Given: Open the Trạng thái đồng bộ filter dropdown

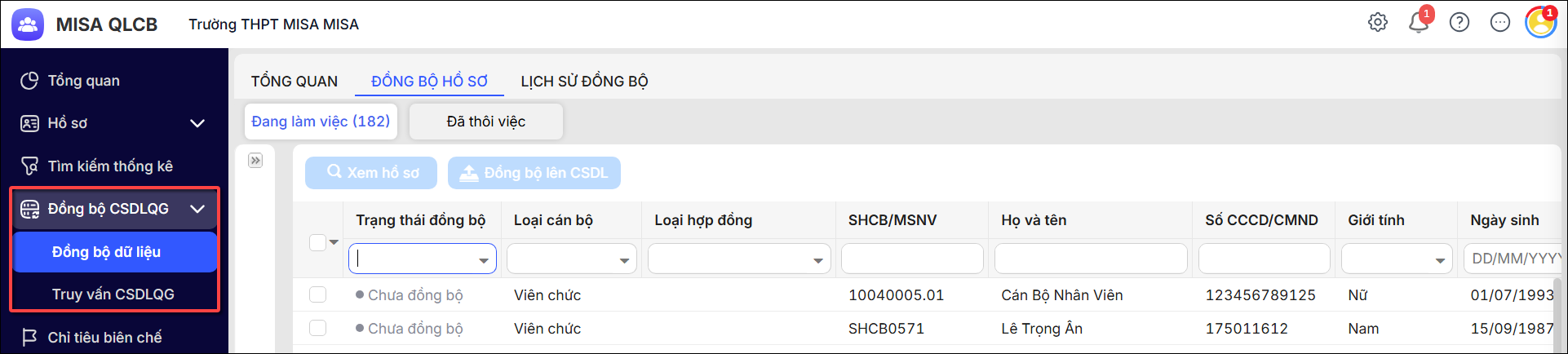Looking at the screenshot, I should tap(423, 259).
